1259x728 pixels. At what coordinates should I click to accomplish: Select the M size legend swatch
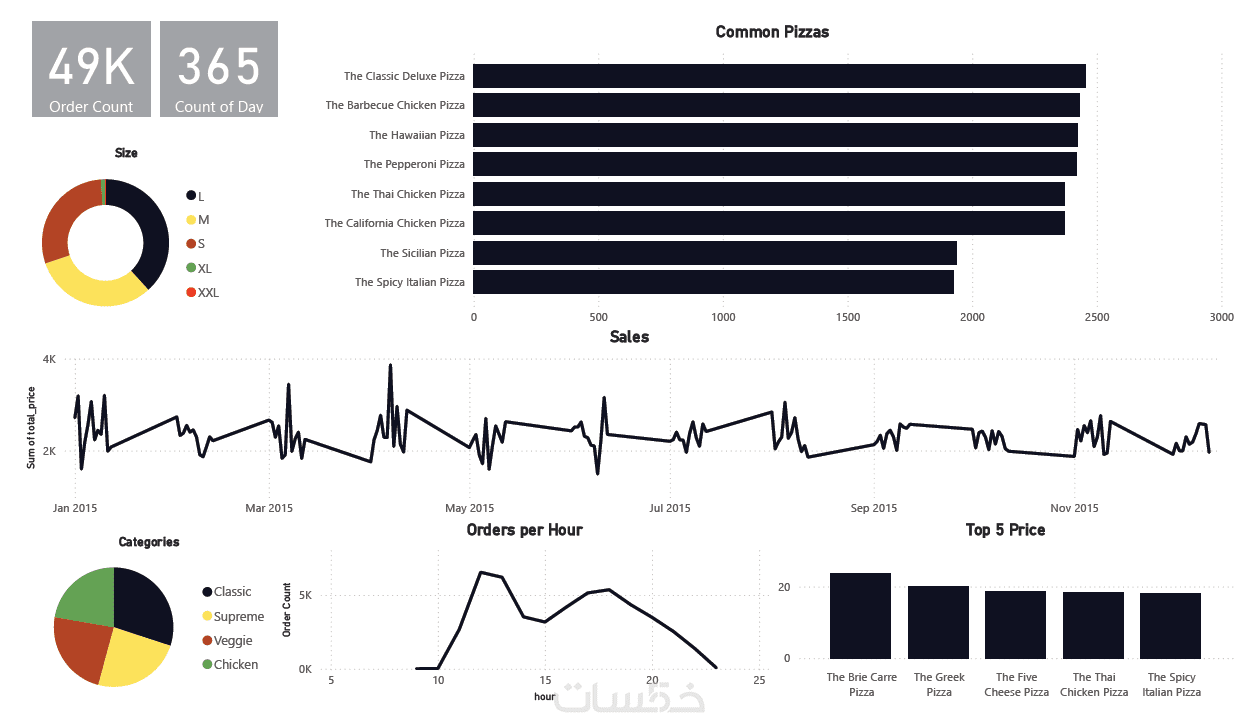[x=191, y=219]
